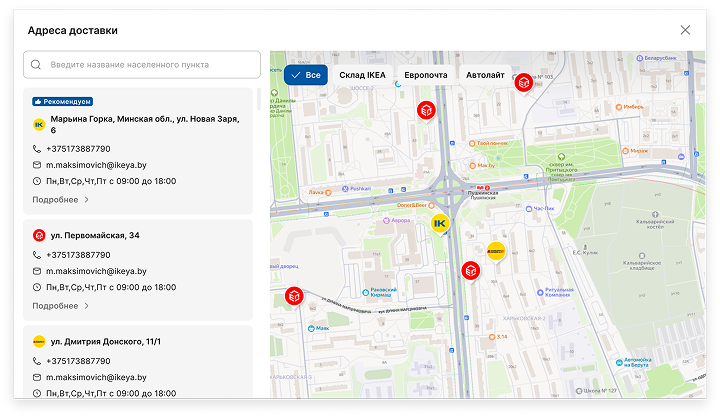Click phone icon in Первомайская card
The image size is (720, 417).
37,255
